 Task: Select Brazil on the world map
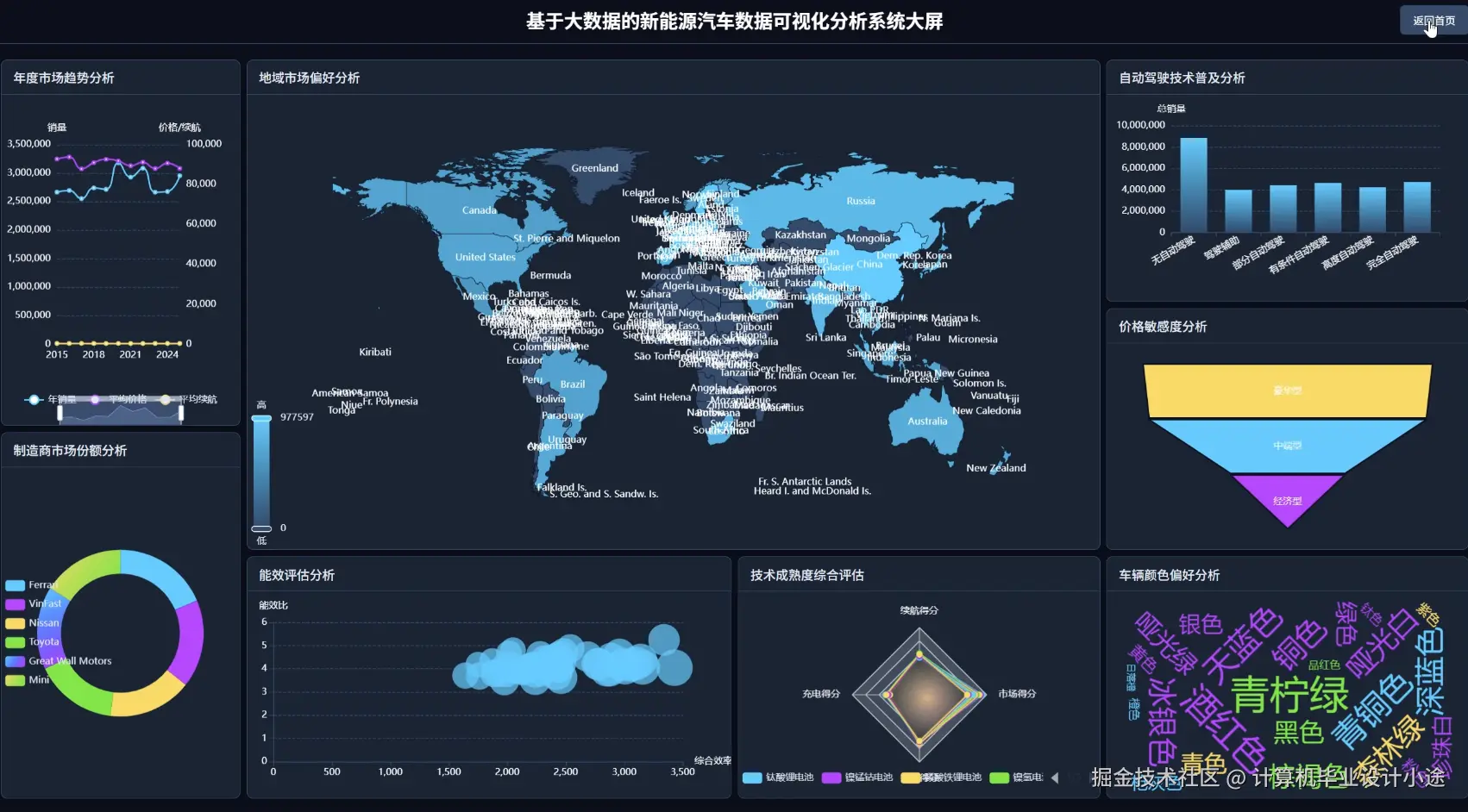point(573,384)
